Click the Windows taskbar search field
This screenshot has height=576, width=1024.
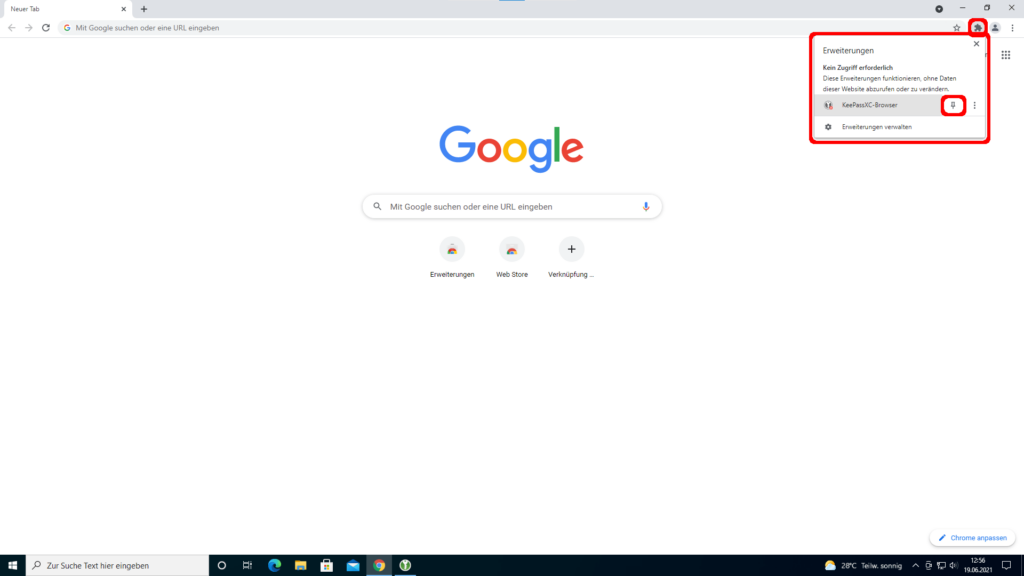[x=118, y=566]
